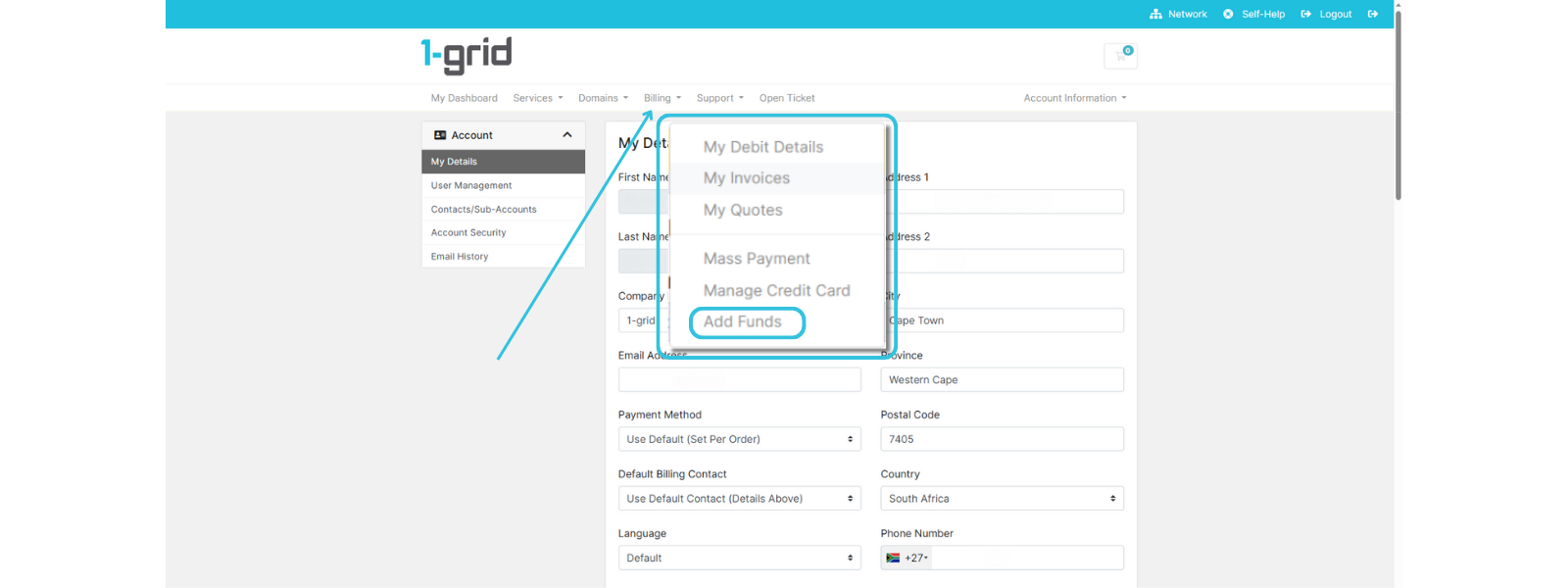Open the Account Security sidebar link
Viewport: 1568px width, 588px height.
[x=468, y=233]
